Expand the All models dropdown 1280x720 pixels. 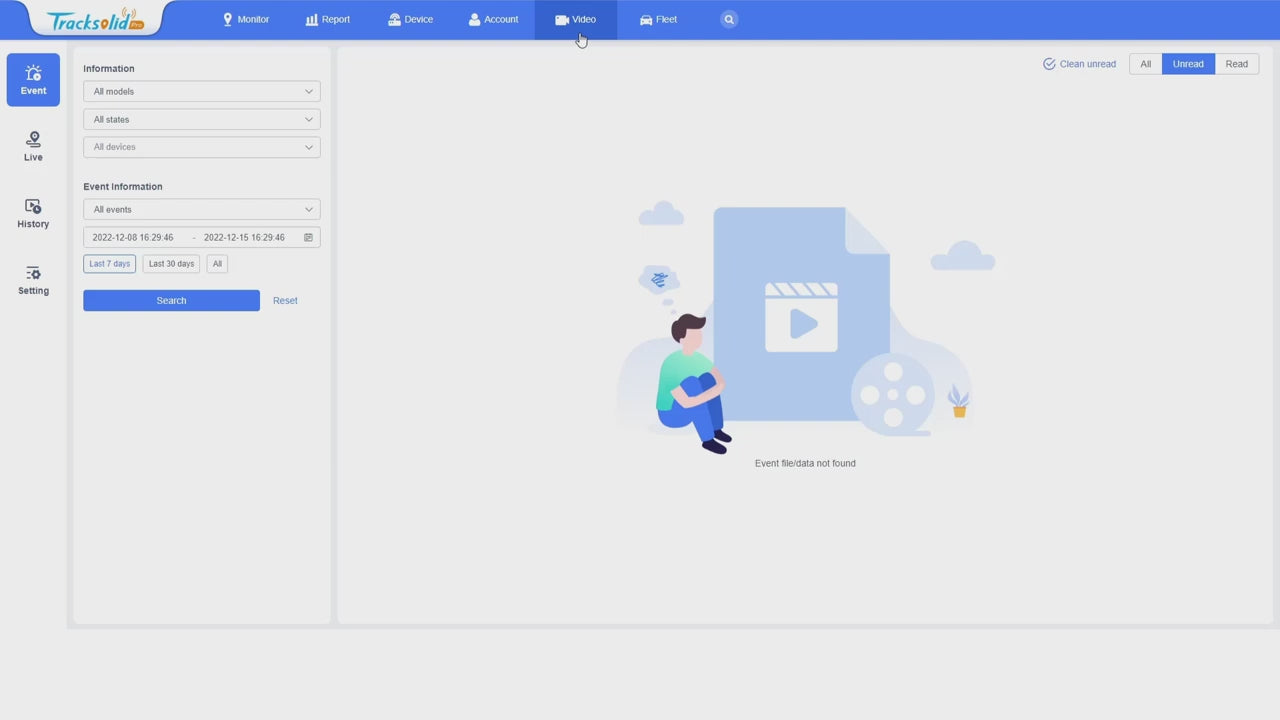201,92
